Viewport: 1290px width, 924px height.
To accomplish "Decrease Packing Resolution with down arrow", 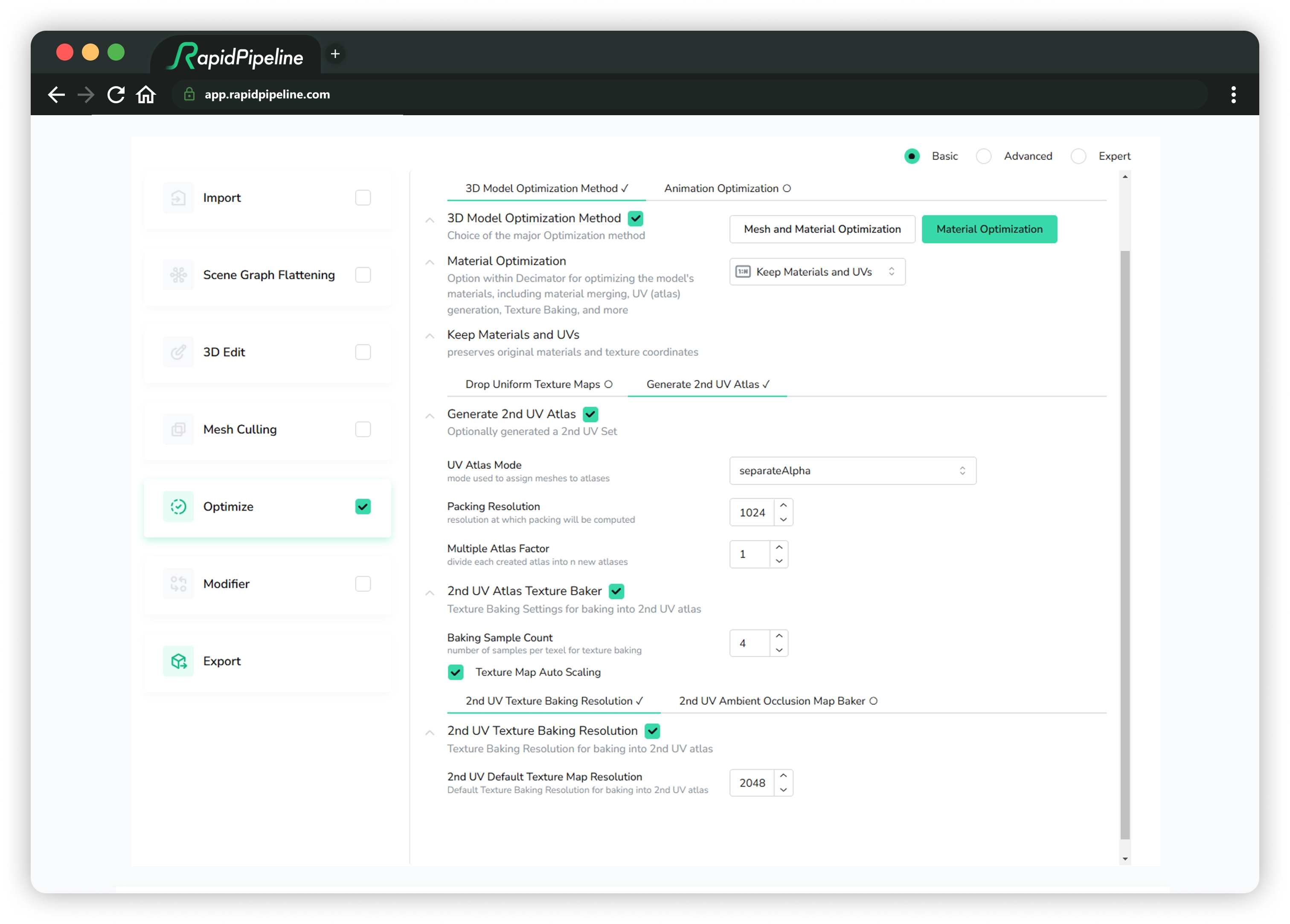I will click(x=783, y=520).
